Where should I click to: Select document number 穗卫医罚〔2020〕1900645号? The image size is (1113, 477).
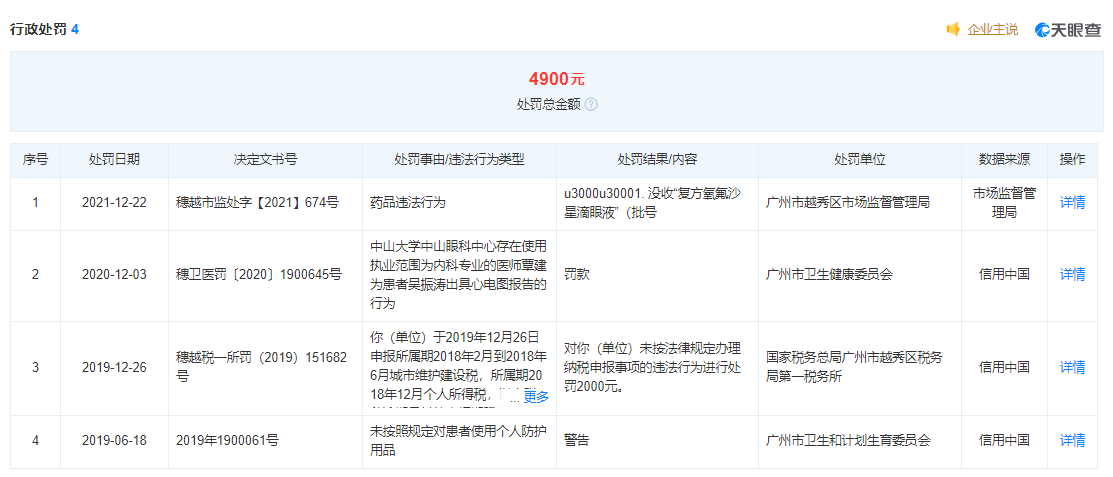258,274
